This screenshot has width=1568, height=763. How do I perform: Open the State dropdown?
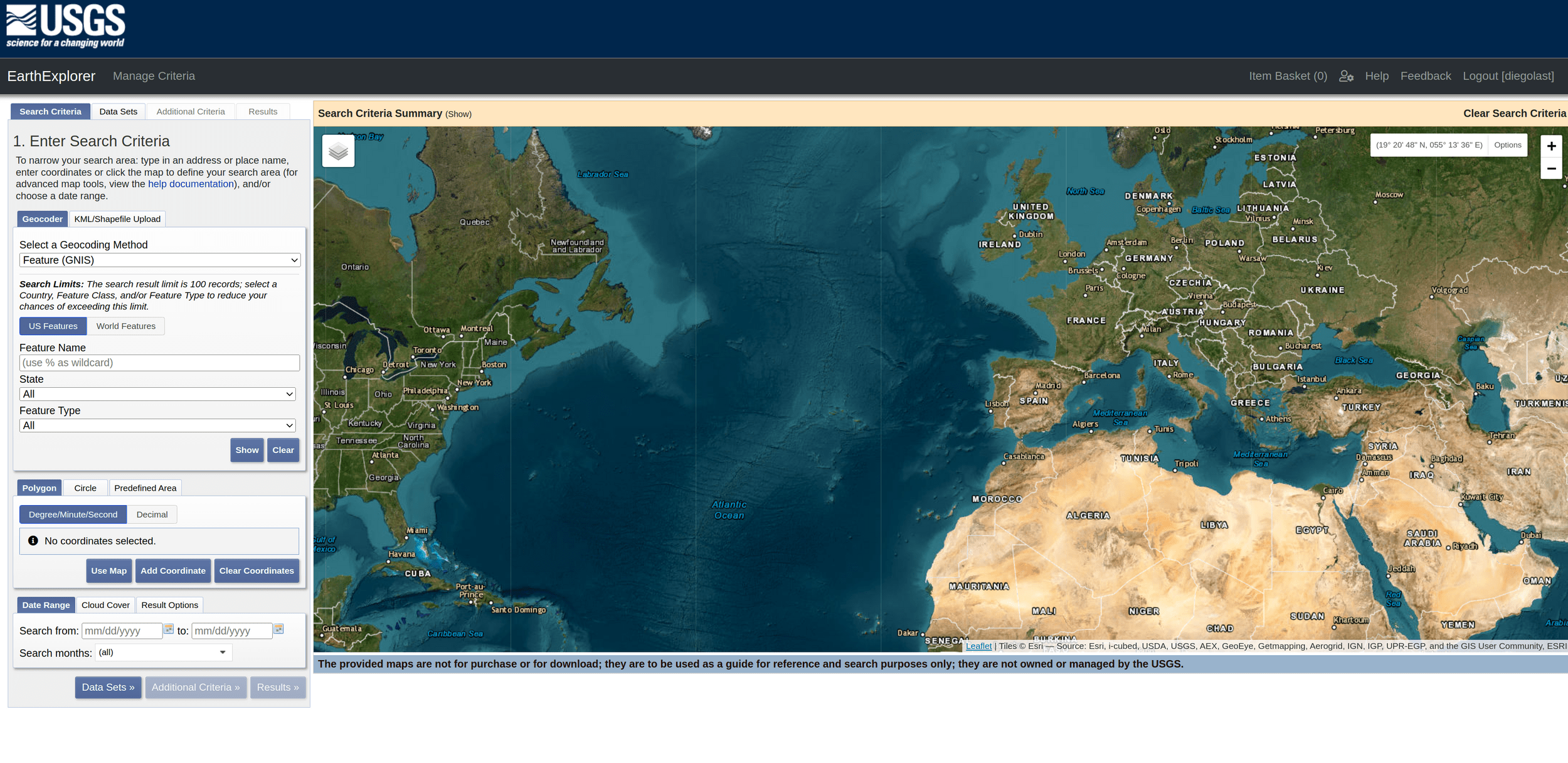[157, 394]
